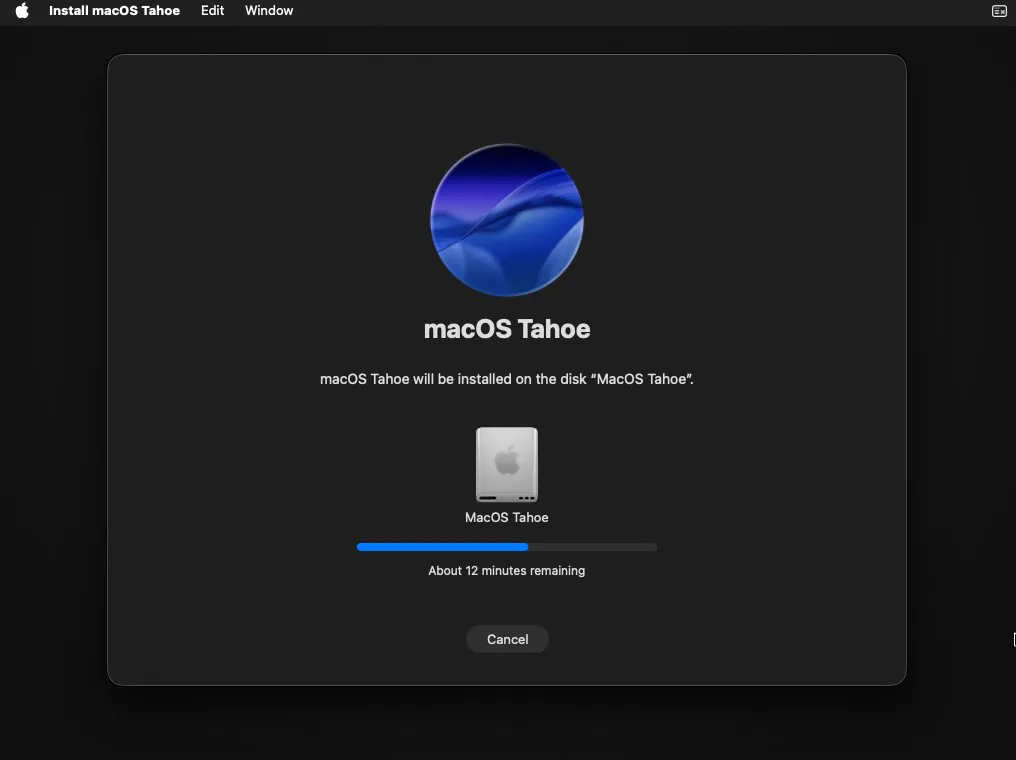Click the macOS Tahoe title heading
The image size is (1016, 760).
pyautogui.click(x=507, y=328)
